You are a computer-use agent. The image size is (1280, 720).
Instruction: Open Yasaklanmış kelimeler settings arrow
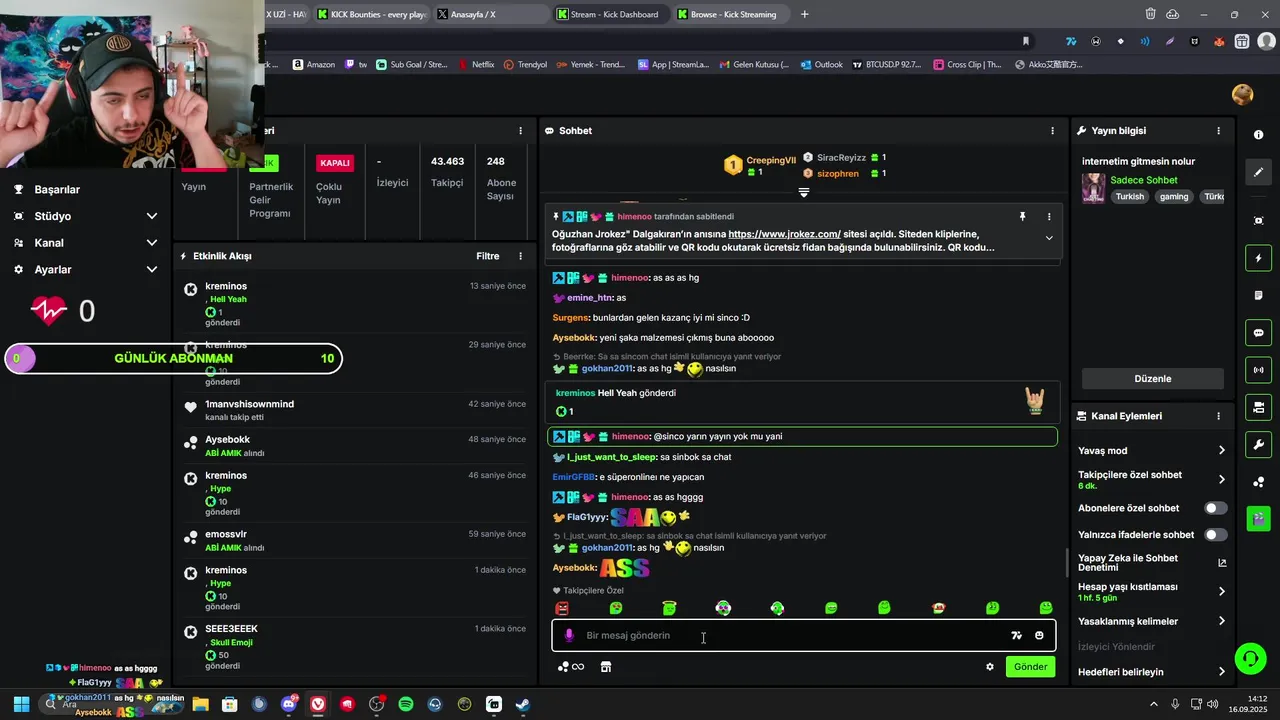click(x=1221, y=621)
